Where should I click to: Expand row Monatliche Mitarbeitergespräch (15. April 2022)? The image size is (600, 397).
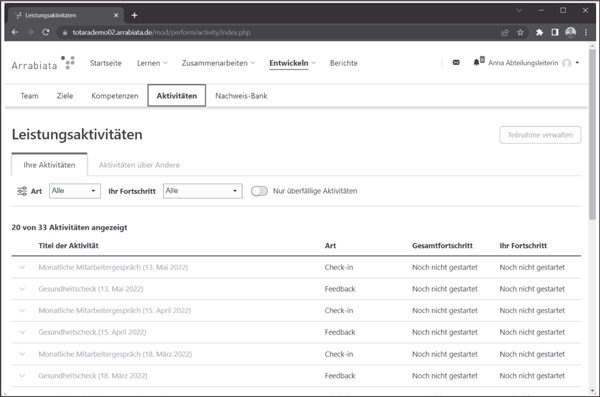pos(22,310)
